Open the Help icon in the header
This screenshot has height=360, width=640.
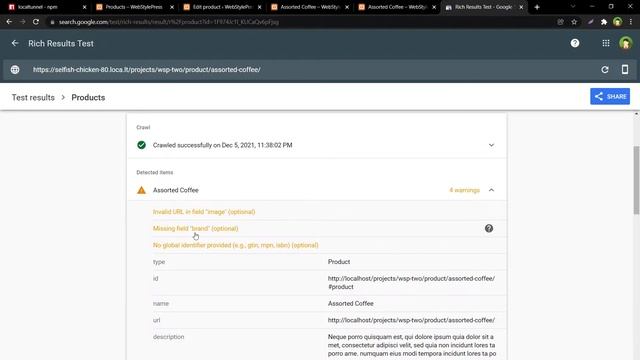pos(575,43)
